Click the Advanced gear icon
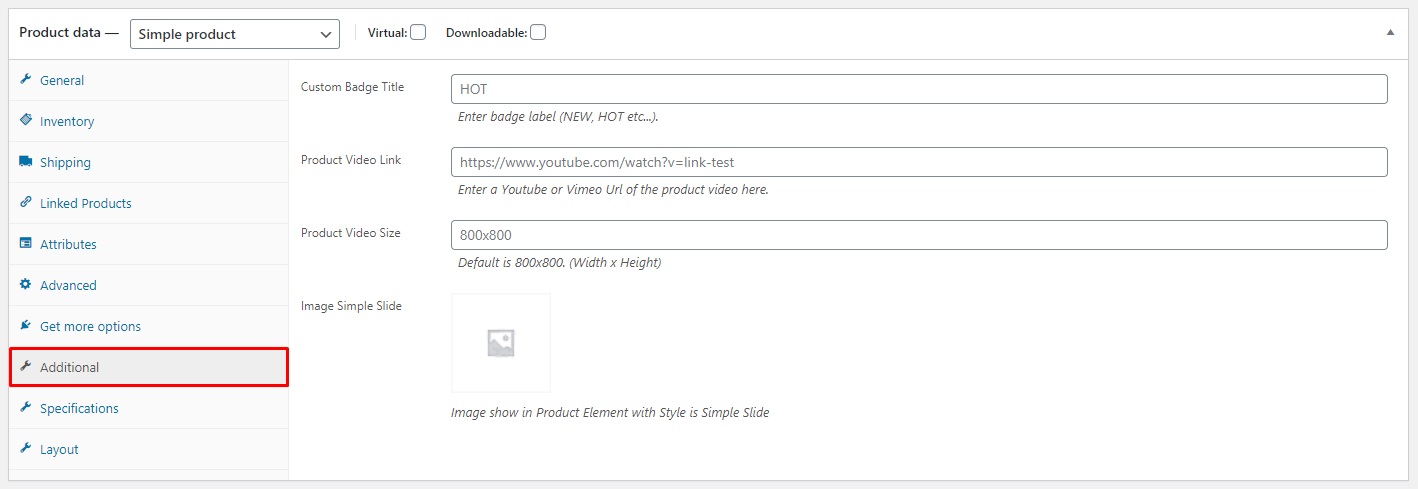 pos(26,284)
